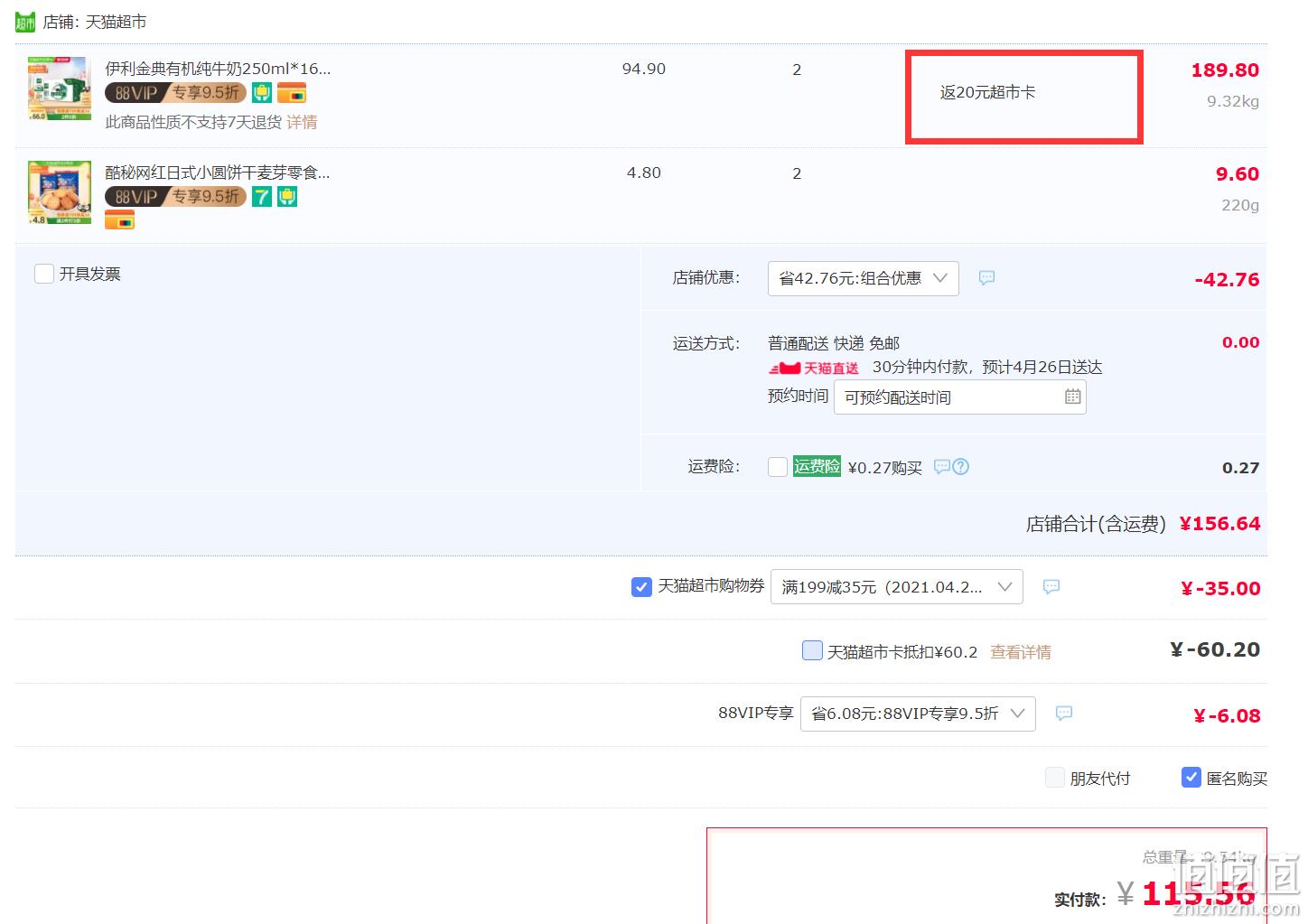Screen dimensions: 1308x924
Task: Click the 88VIP savings ¥-6.08
Action: coord(1227,716)
